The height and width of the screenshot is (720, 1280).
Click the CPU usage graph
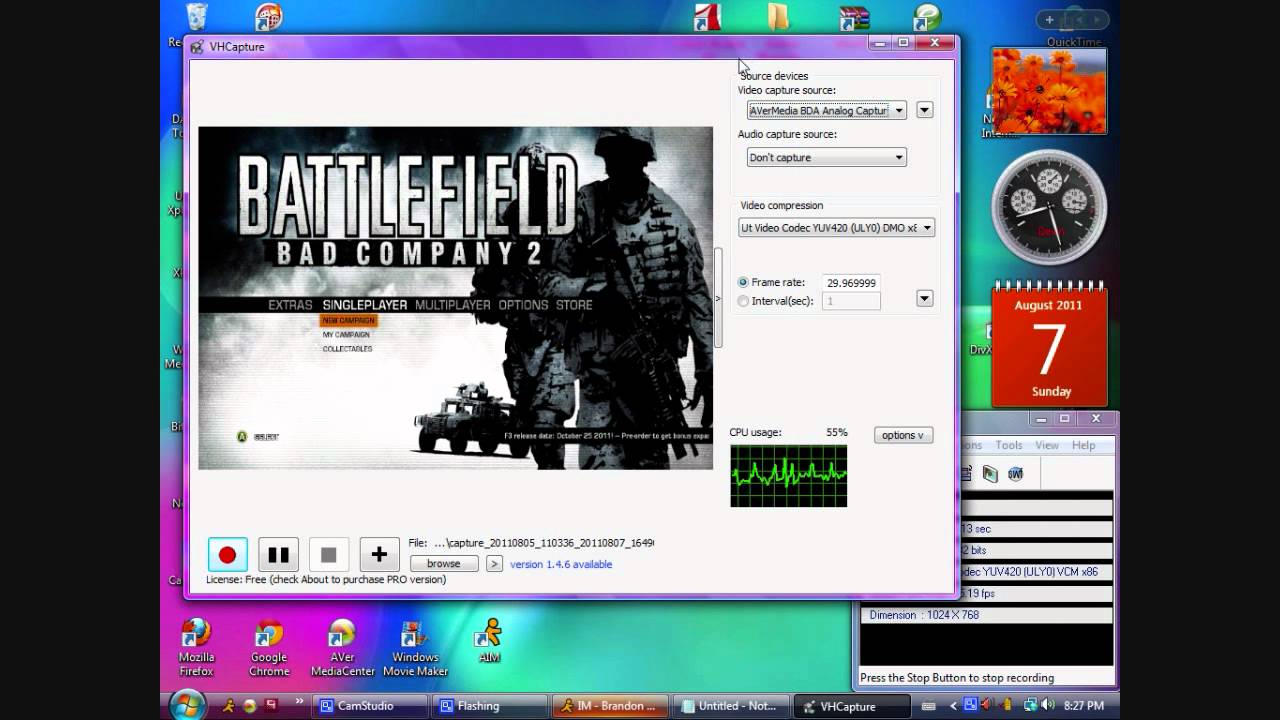coord(789,476)
